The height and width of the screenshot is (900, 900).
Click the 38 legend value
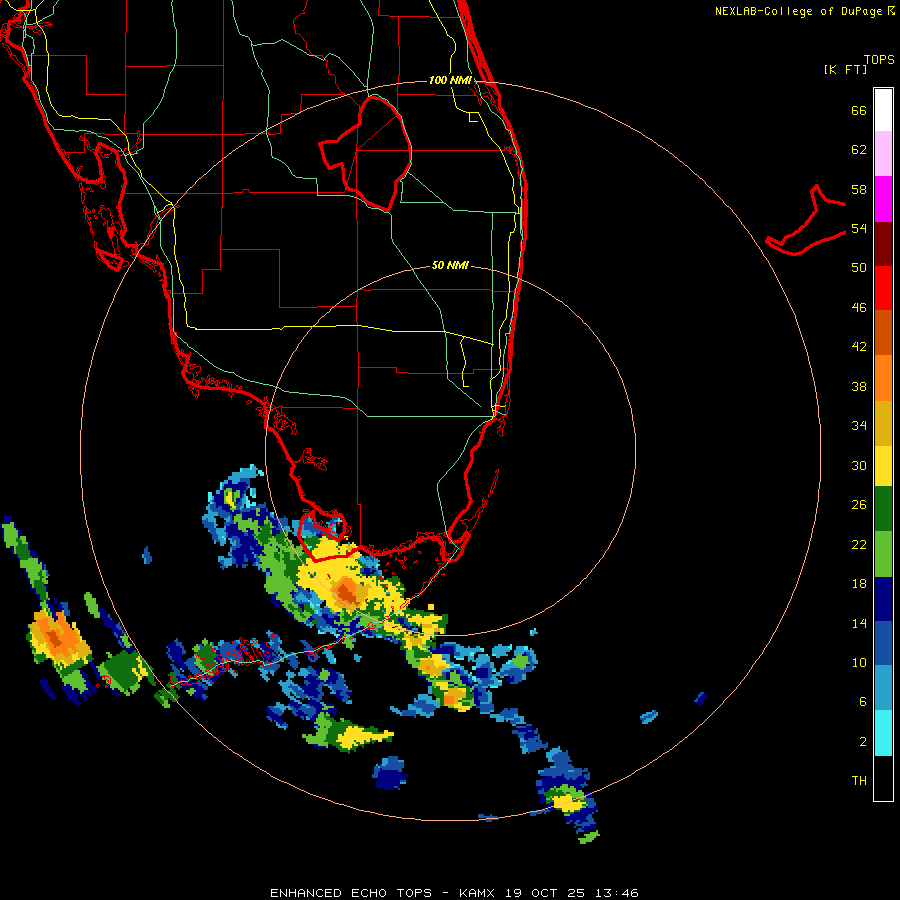[x=859, y=386]
